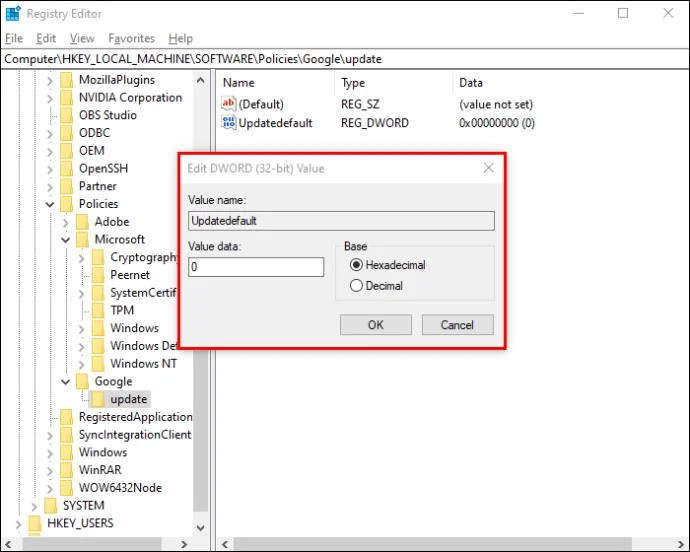
Task: Click the RegisteredApplications folder icon
Action: [66, 417]
